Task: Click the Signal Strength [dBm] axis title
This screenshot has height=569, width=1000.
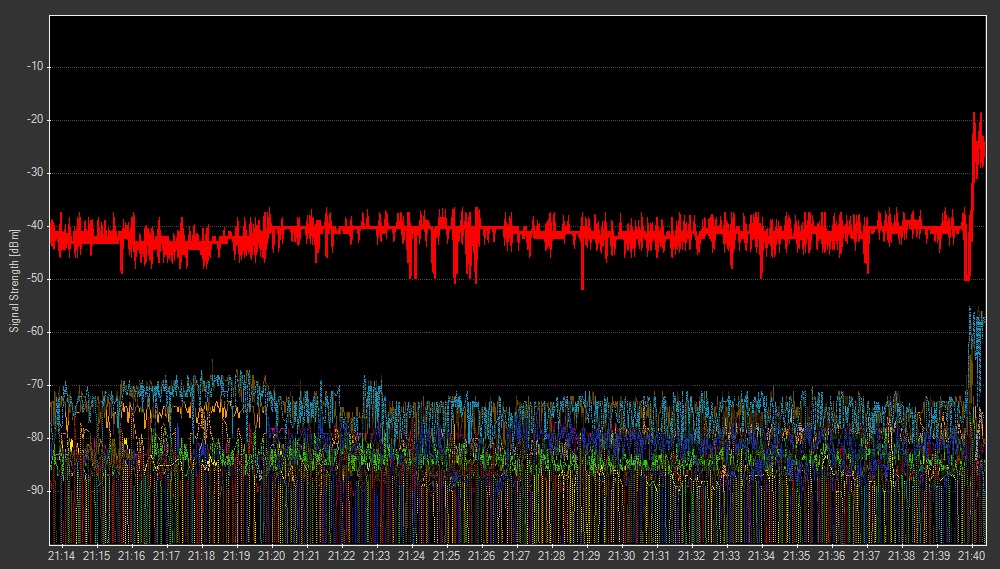Action: (14, 280)
